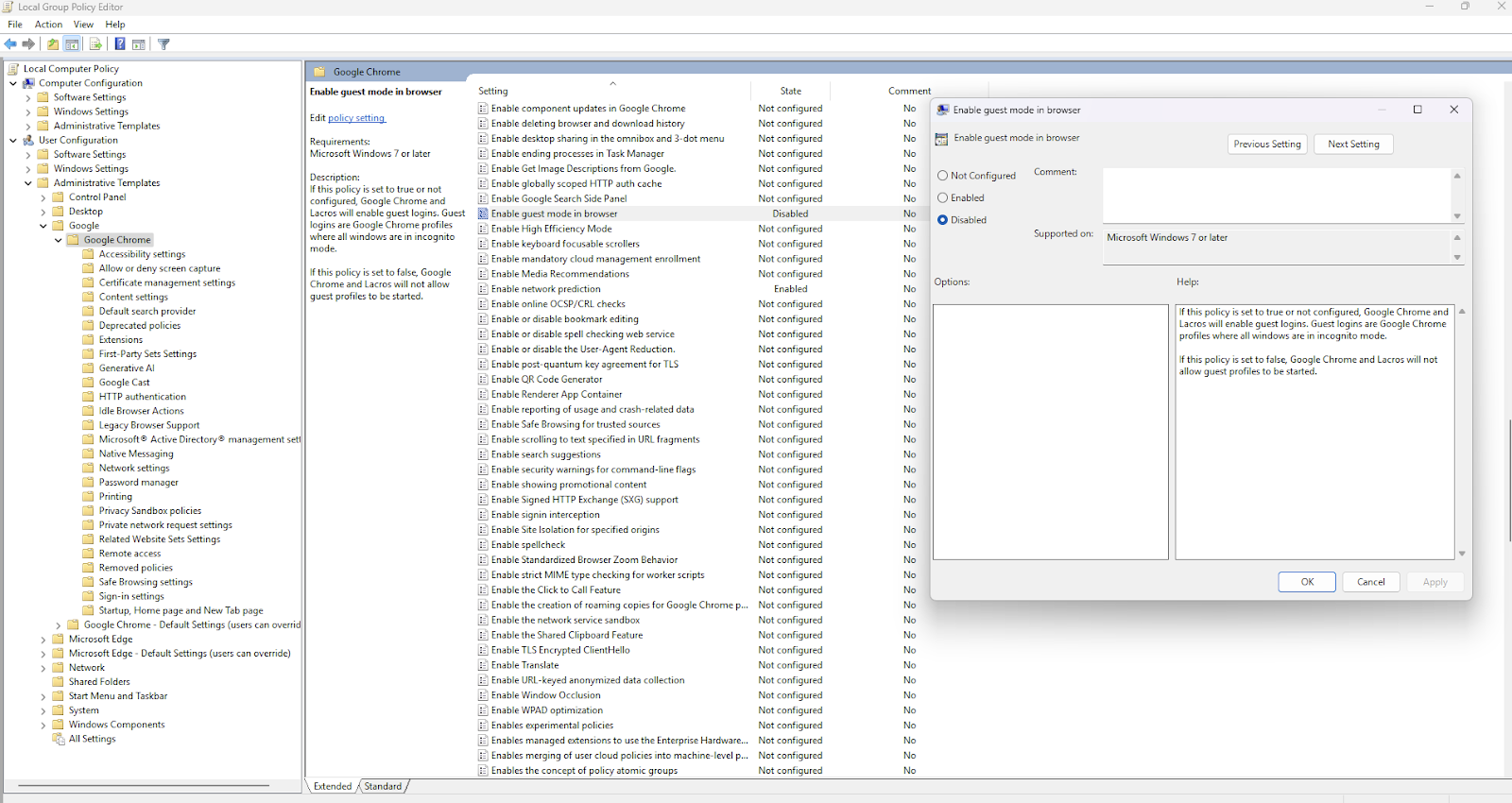
Task: Click policy icon beside Enable network prediction
Action: (x=483, y=289)
